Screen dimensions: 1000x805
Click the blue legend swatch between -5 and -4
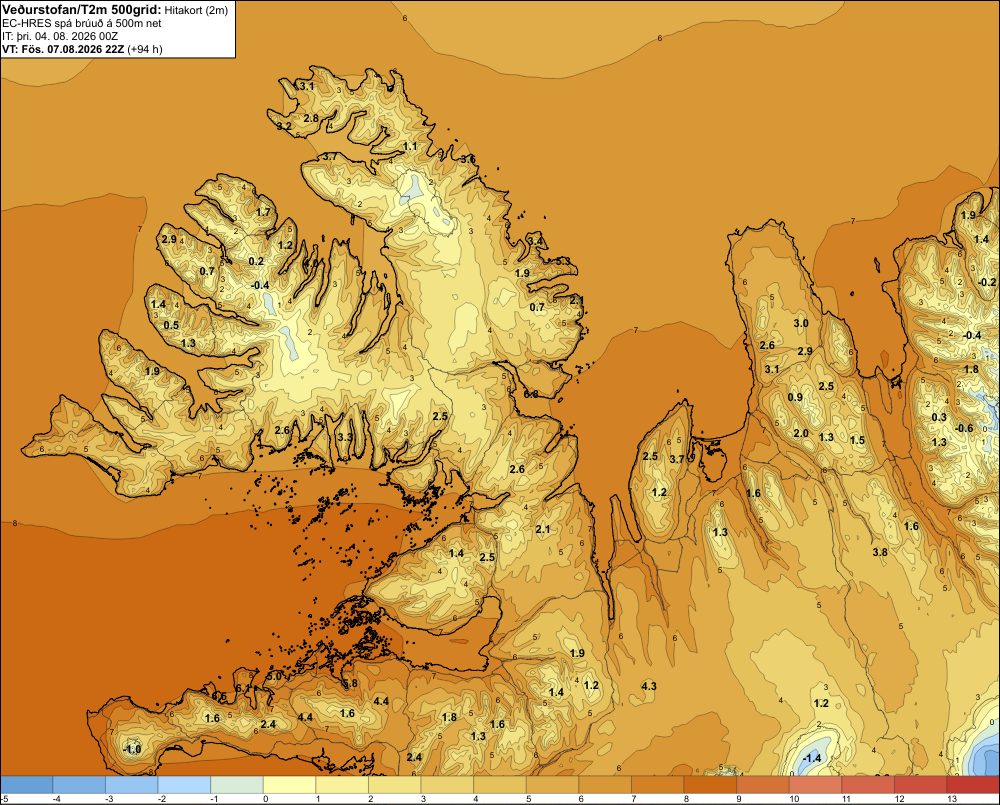pyautogui.click(x=27, y=785)
